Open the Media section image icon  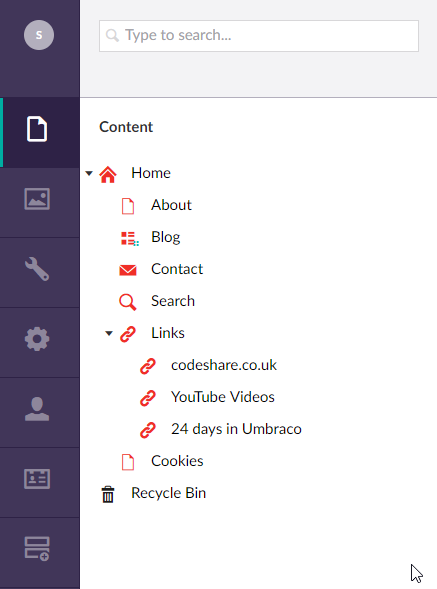[37, 199]
